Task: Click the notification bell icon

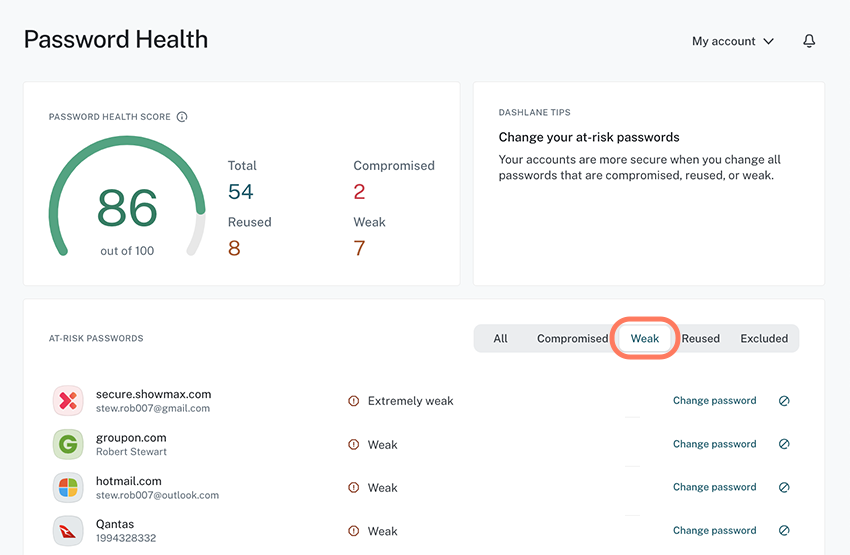Action: tap(809, 41)
